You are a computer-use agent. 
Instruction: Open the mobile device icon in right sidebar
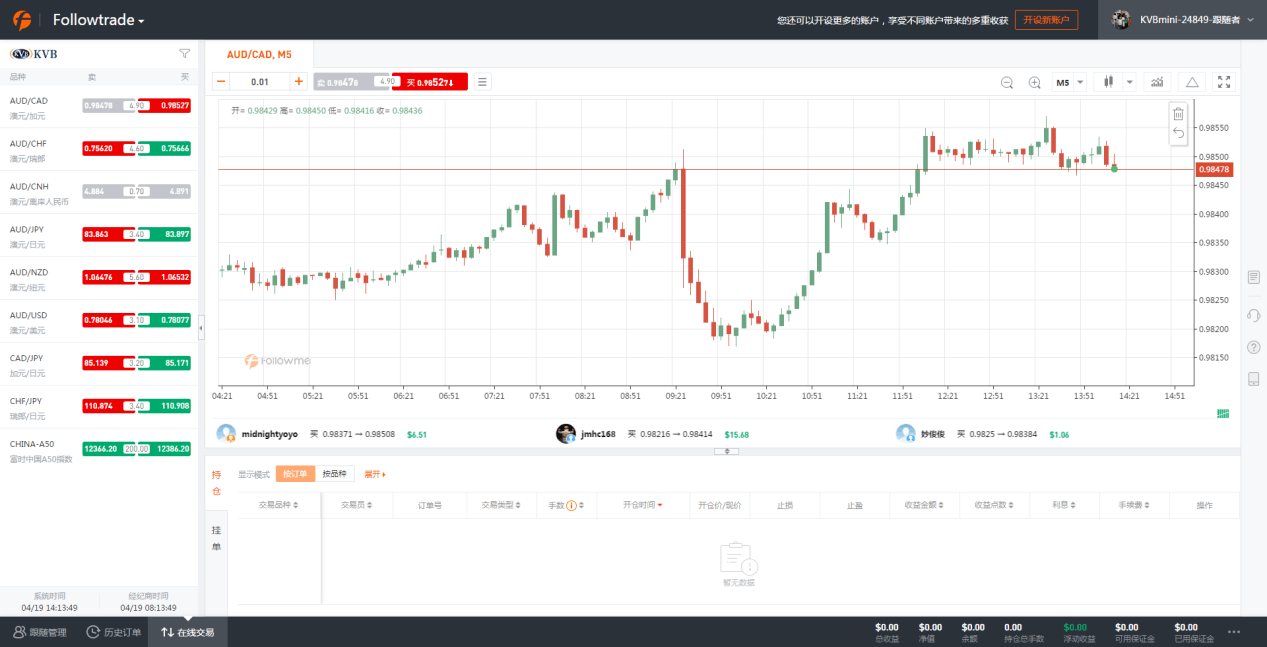coord(1253,379)
